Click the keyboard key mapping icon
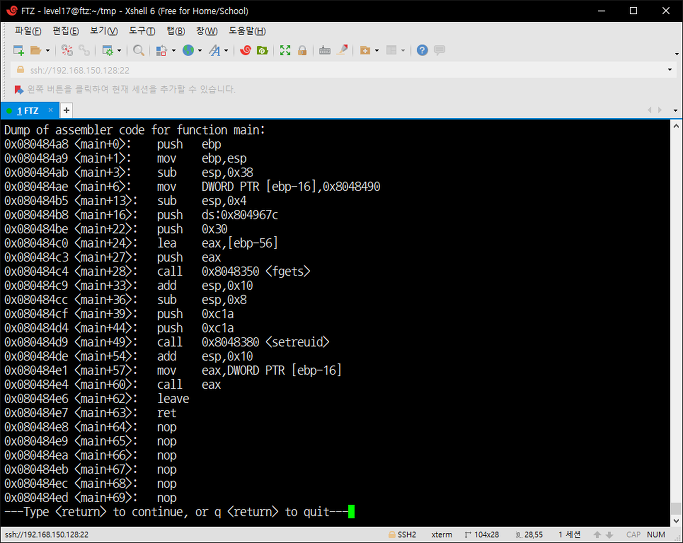Screen dimensions: 683x543 coord(325,51)
